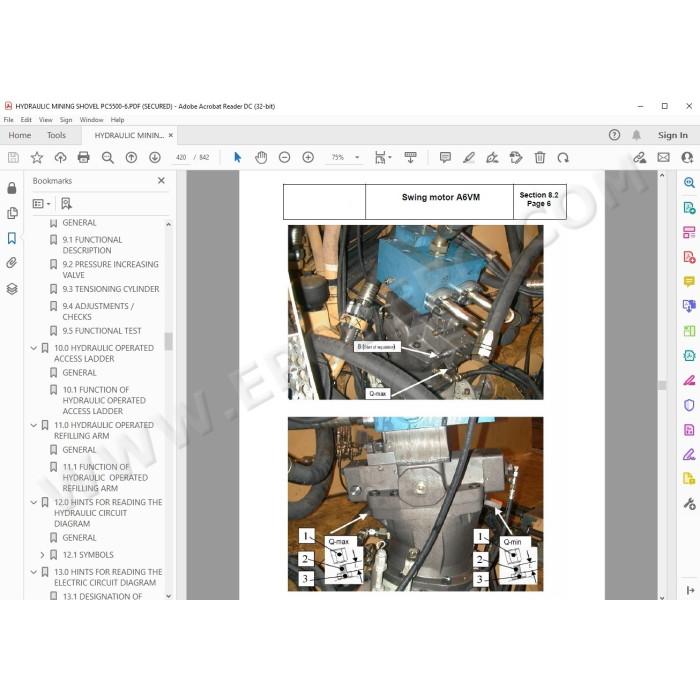The width and height of the screenshot is (700, 700).
Task: Click the stamp tool icon
Action: point(516,157)
